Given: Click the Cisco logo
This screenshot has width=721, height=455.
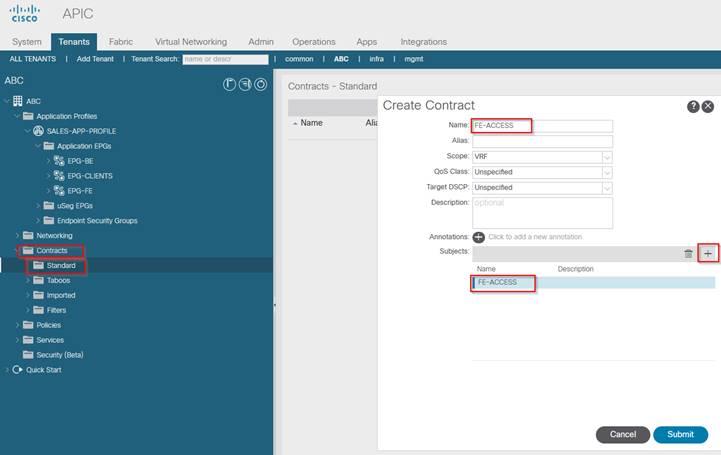Looking at the screenshot, I should coord(25,13).
